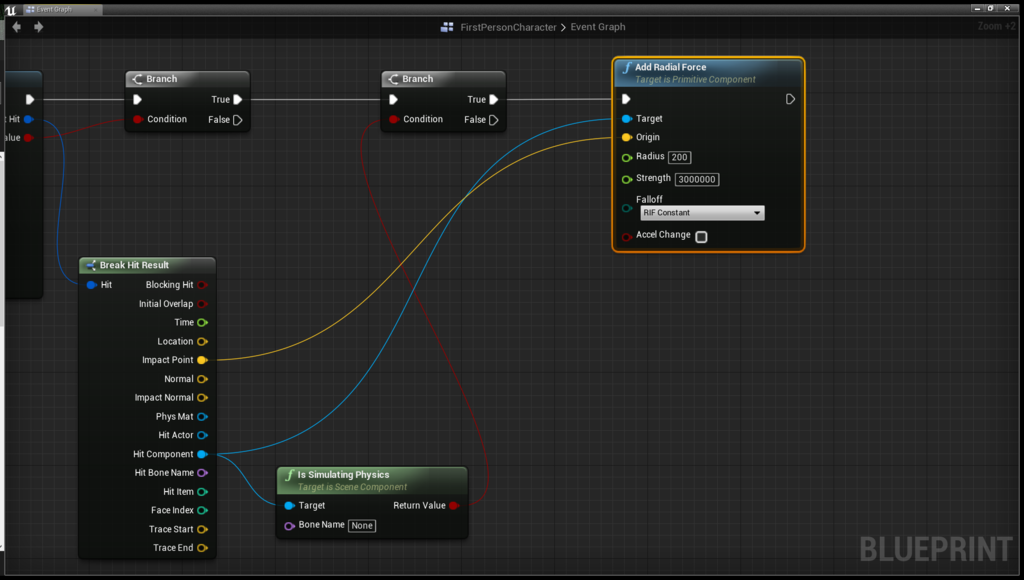Click first Branch Condition pin
Viewport: 1024px width, 580px height.
[138, 119]
